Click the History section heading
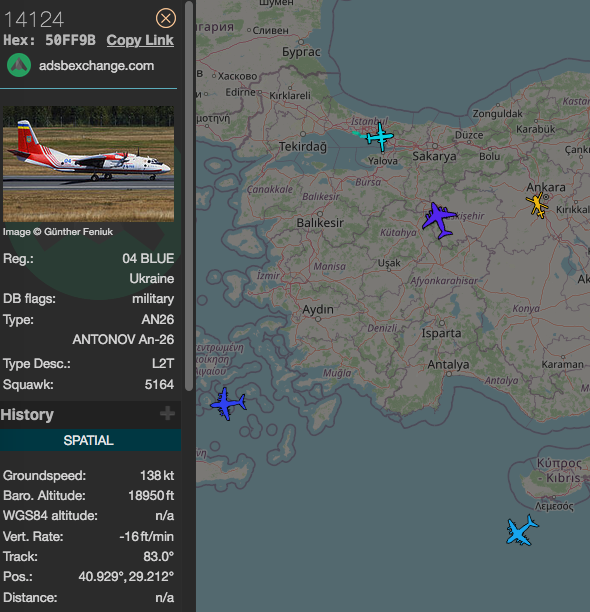Screen dimensions: 590x612 pyautogui.click(x=27, y=415)
